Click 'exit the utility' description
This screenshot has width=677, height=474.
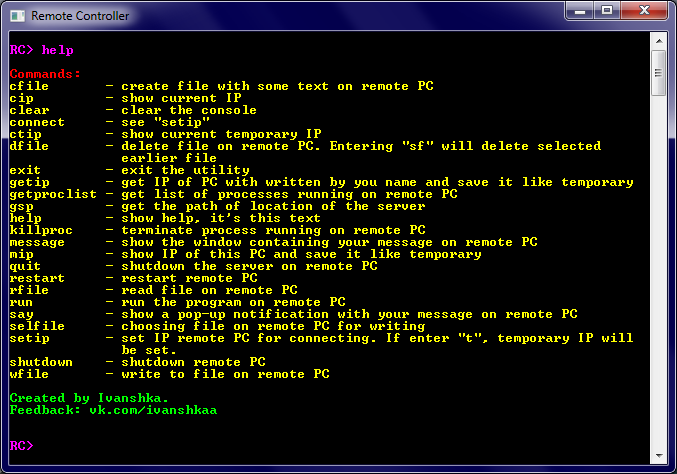click(x=185, y=170)
